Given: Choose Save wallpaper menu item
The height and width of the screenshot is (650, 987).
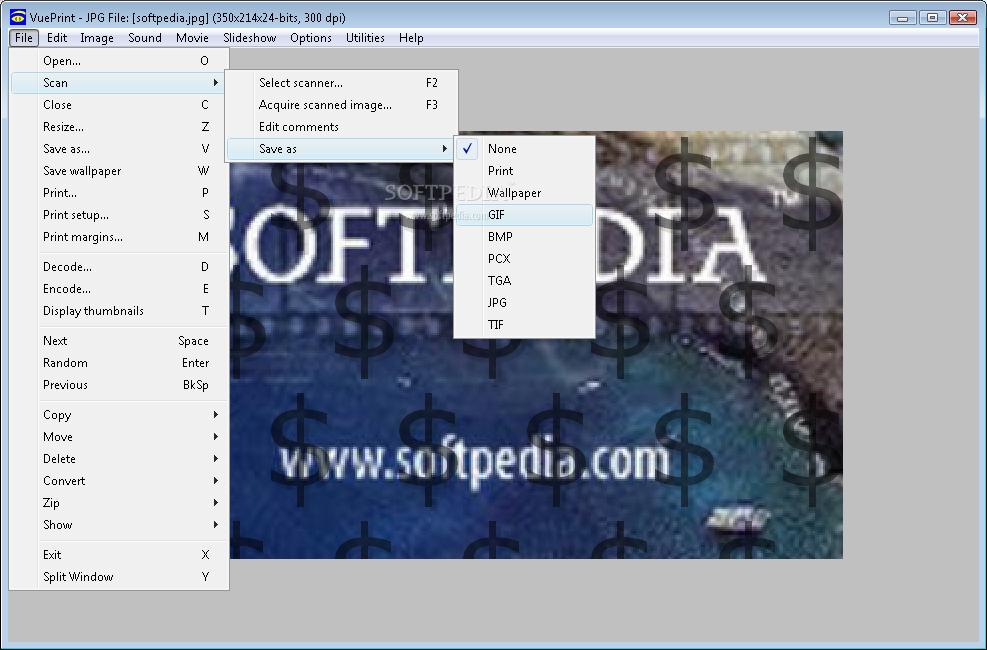Looking at the screenshot, I should click(x=119, y=171).
